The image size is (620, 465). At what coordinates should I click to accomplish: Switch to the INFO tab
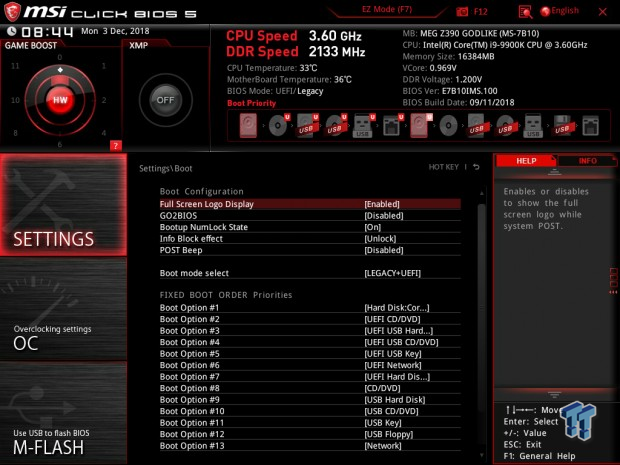click(587, 161)
